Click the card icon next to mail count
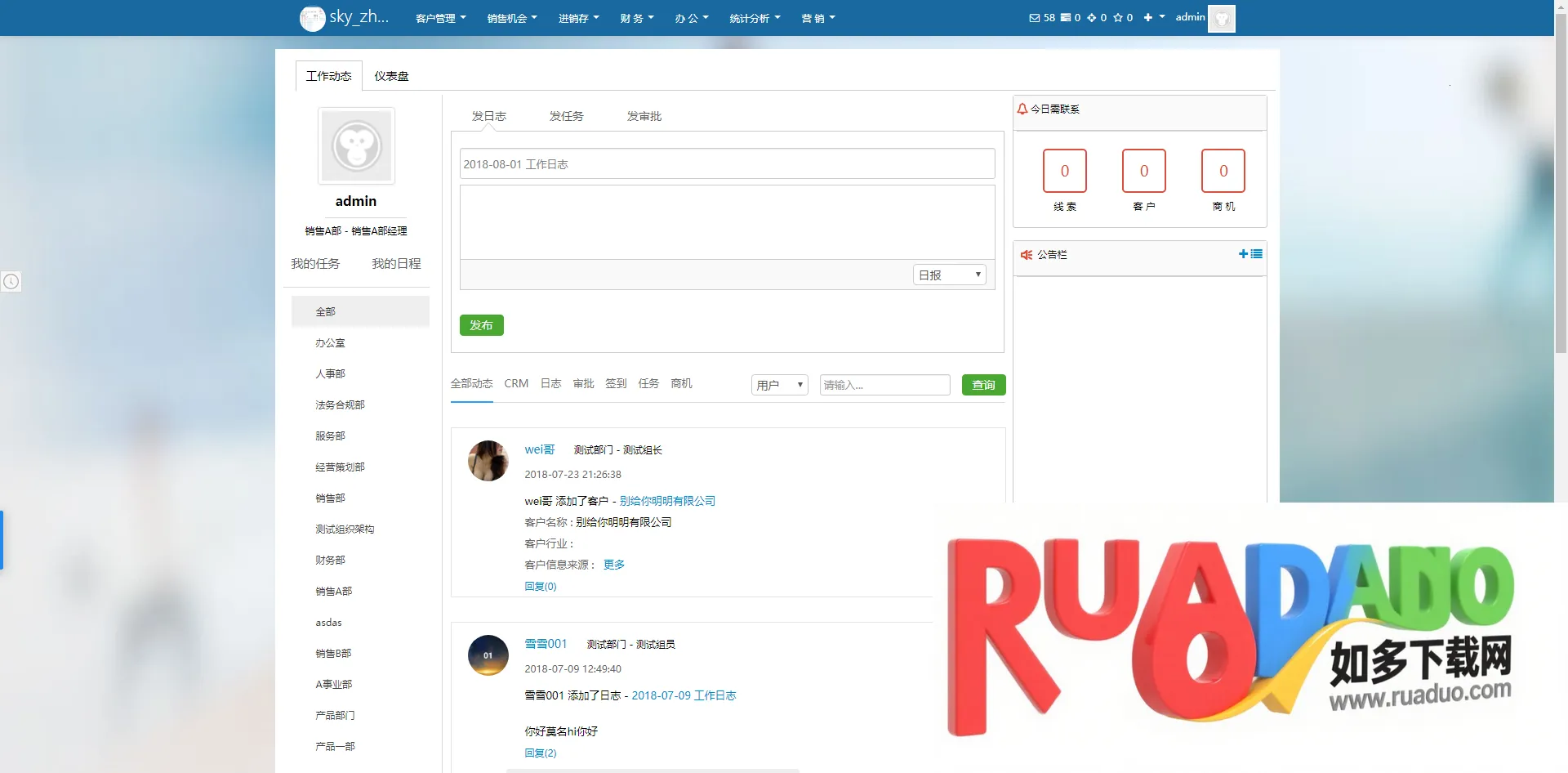 [1065, 18]
